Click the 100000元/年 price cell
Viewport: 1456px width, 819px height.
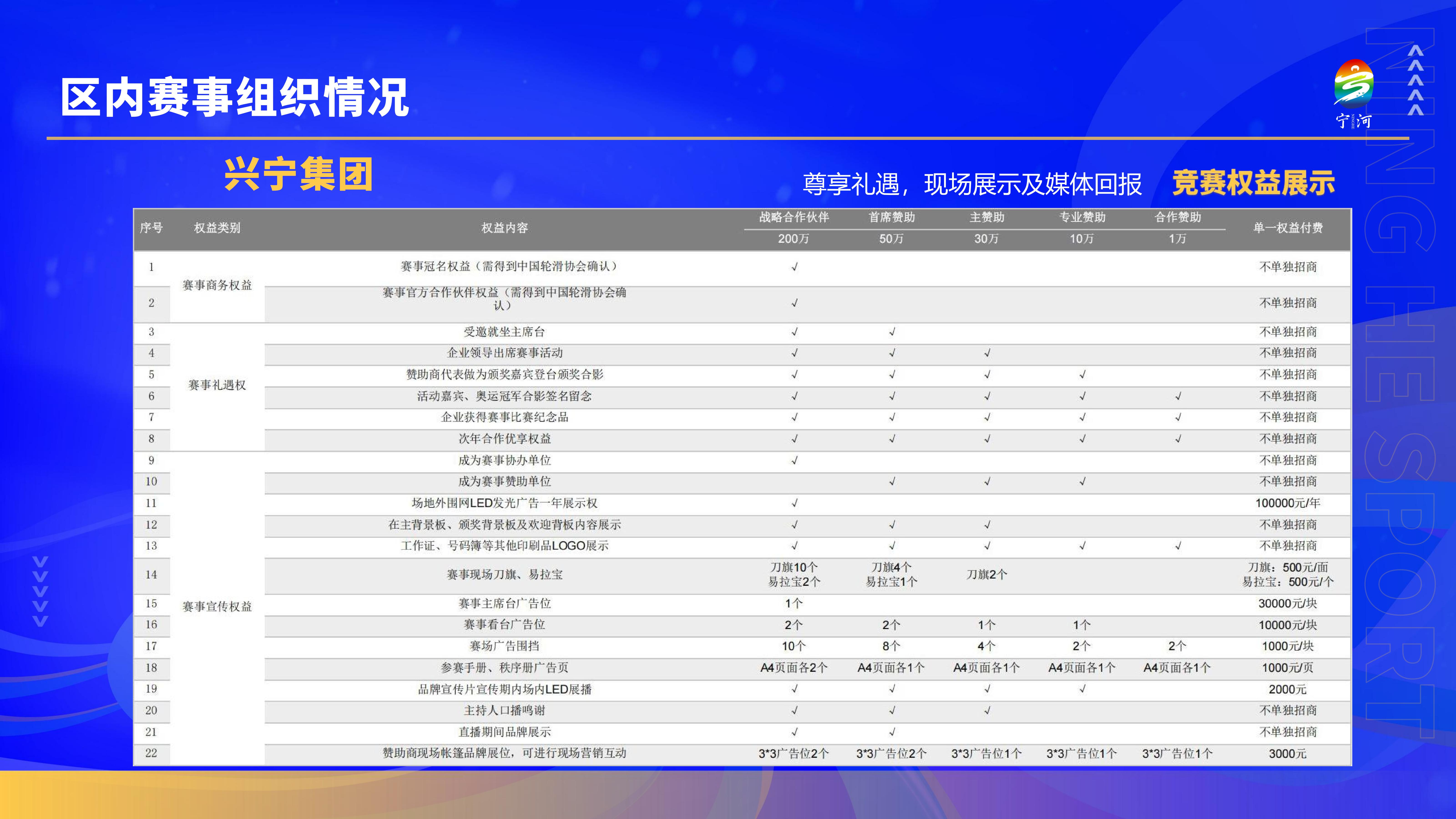click(1288, 503)
